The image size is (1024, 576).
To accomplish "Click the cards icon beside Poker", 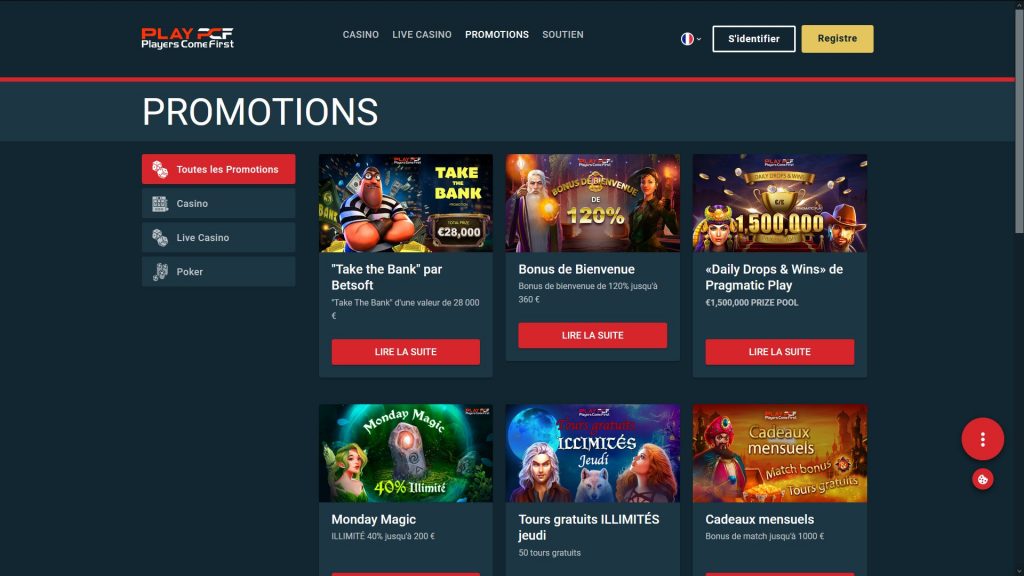I will pos(160,272).
